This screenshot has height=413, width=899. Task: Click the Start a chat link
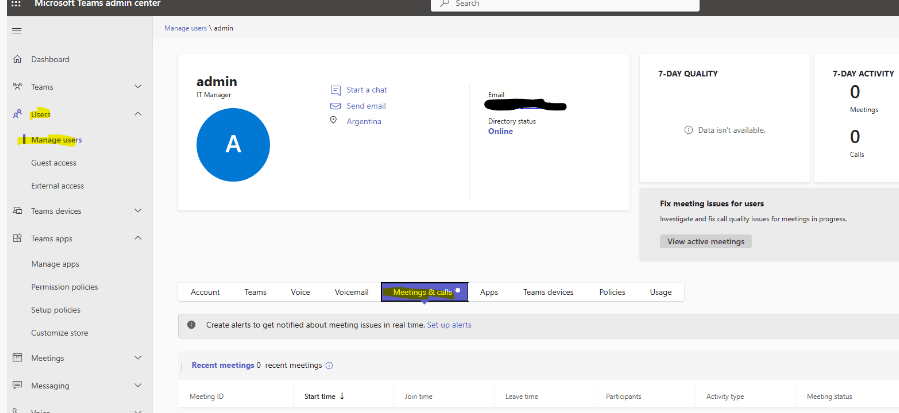click(x=366, y=90)
